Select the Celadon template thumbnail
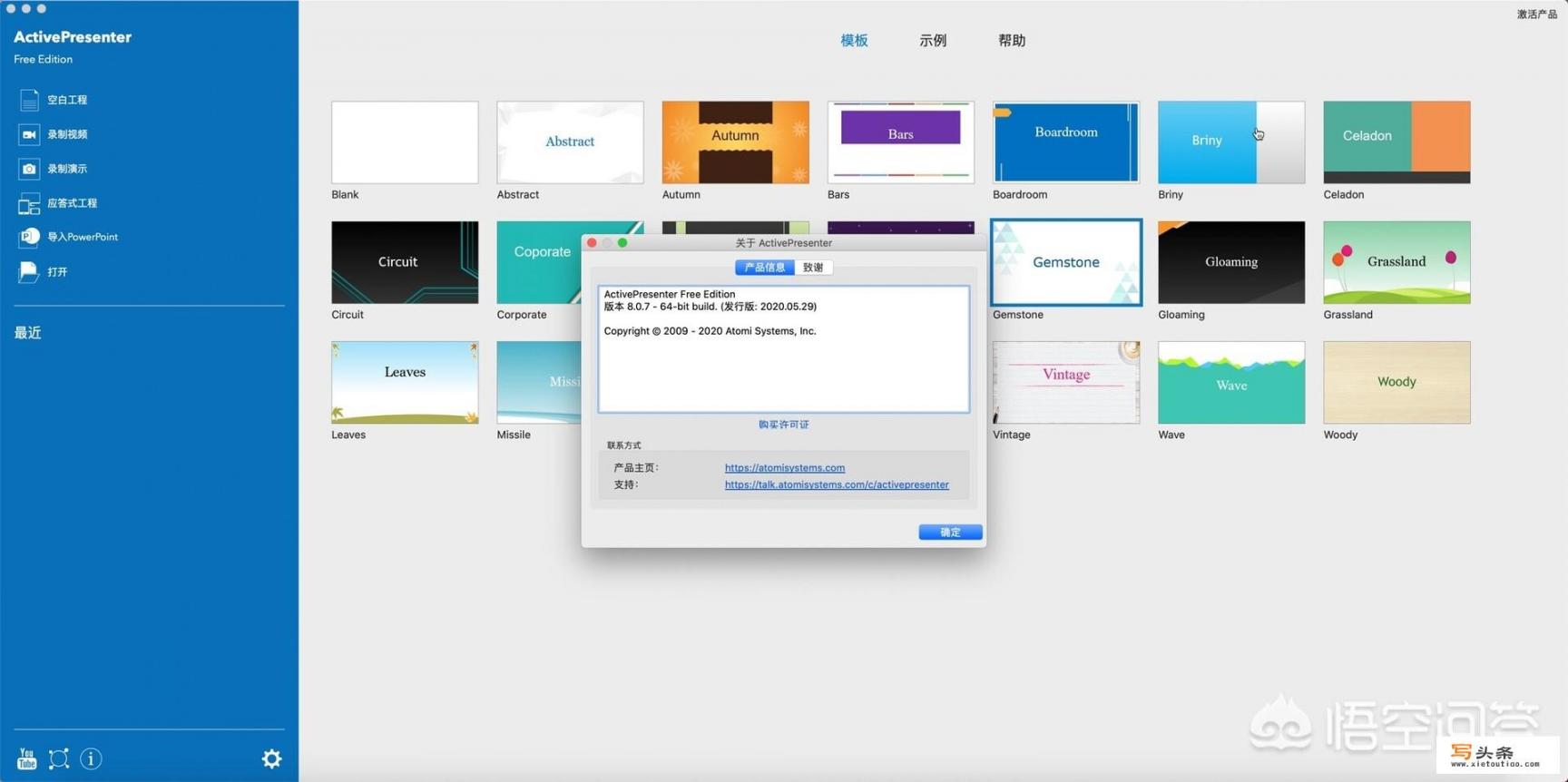 (x=1396, y=142)
